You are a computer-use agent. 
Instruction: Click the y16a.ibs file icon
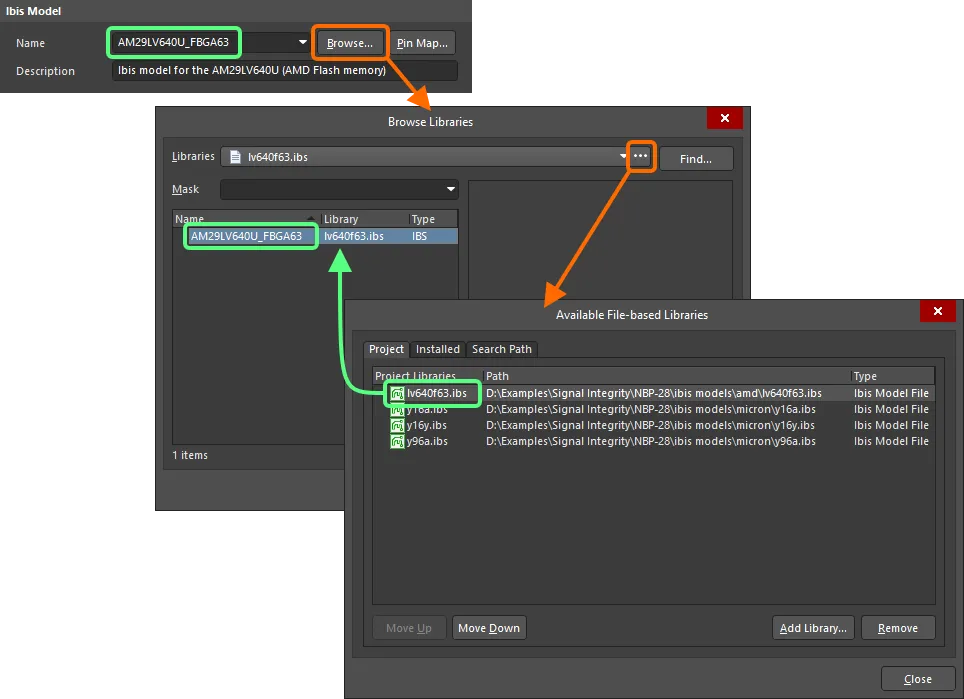pos(398,409)
